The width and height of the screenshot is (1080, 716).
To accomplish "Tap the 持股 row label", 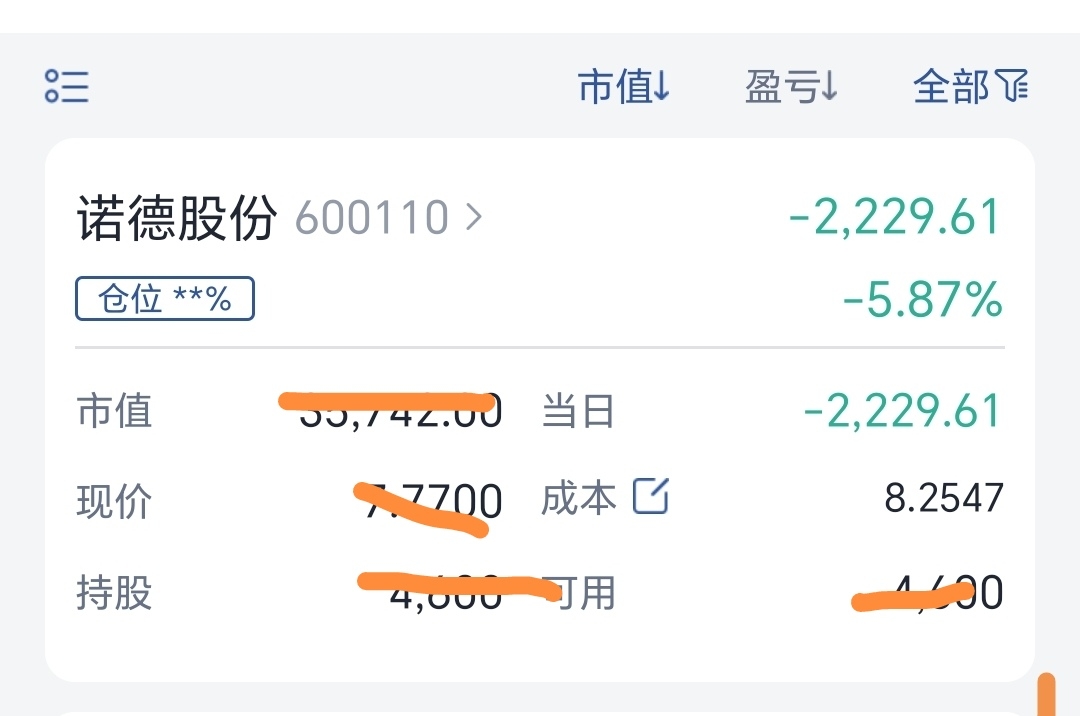I will tap(114, 592).
